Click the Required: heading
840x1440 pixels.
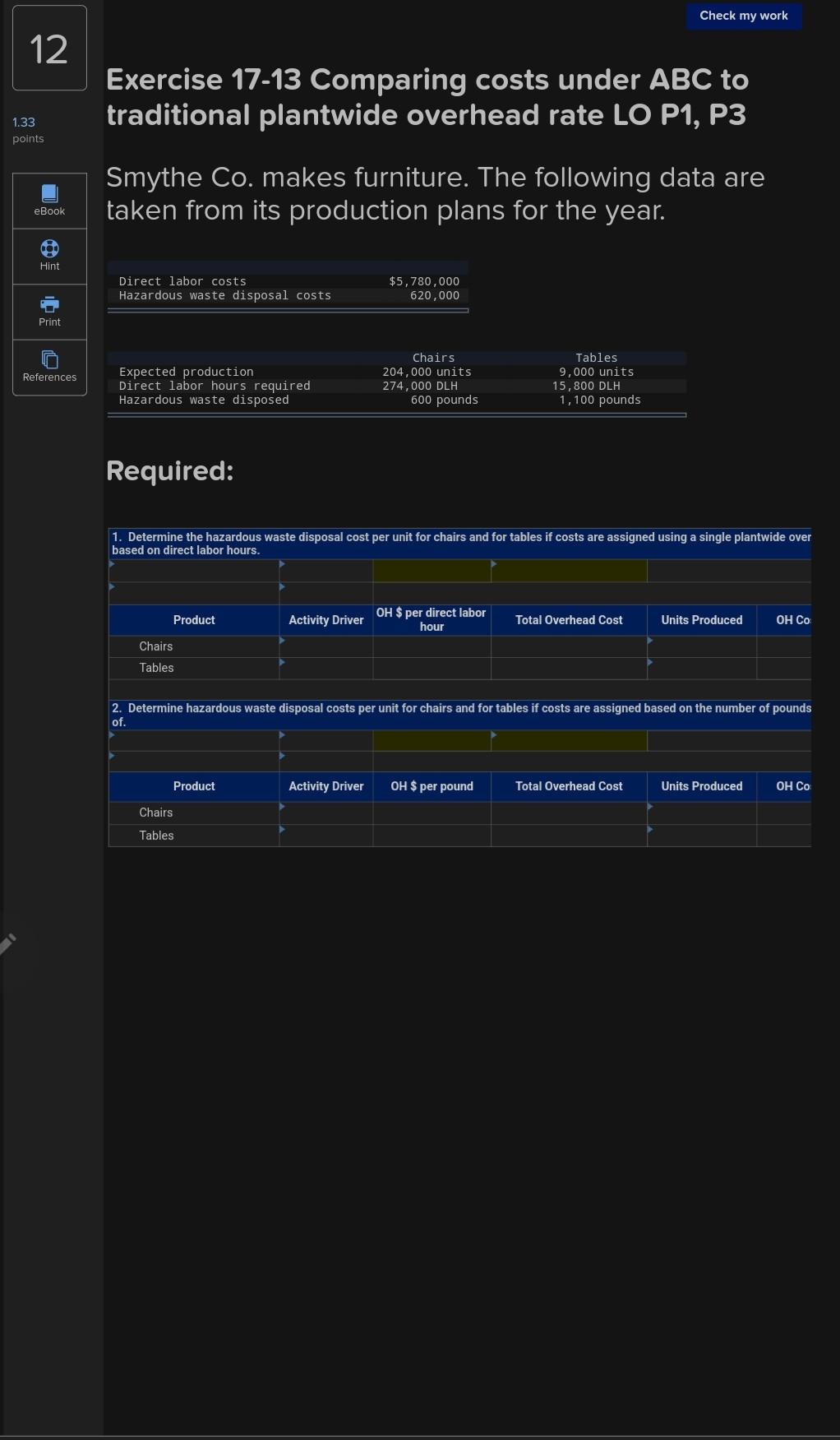coord(170,470)
